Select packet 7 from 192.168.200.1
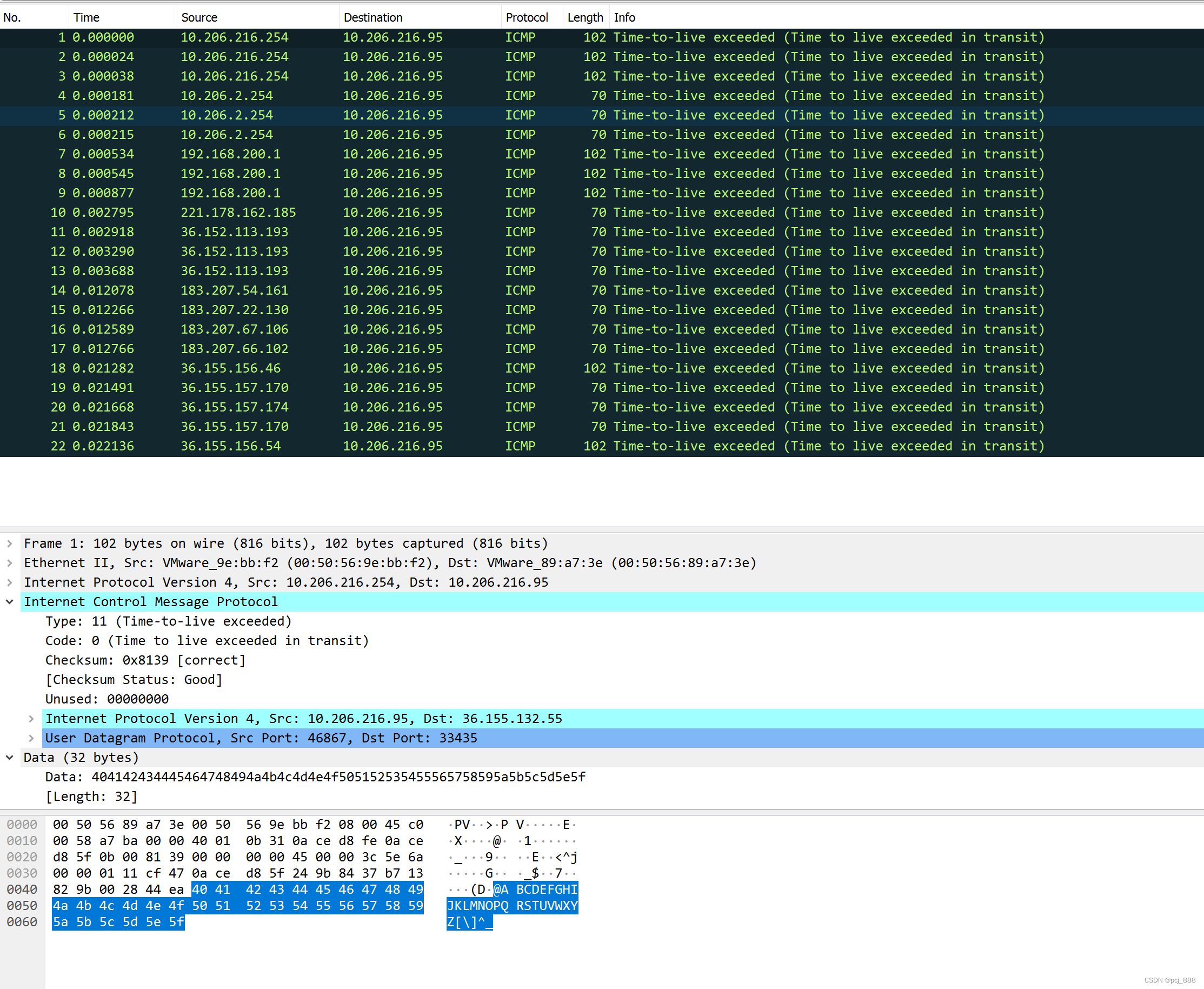1204x989 pixels. point(230,155)
